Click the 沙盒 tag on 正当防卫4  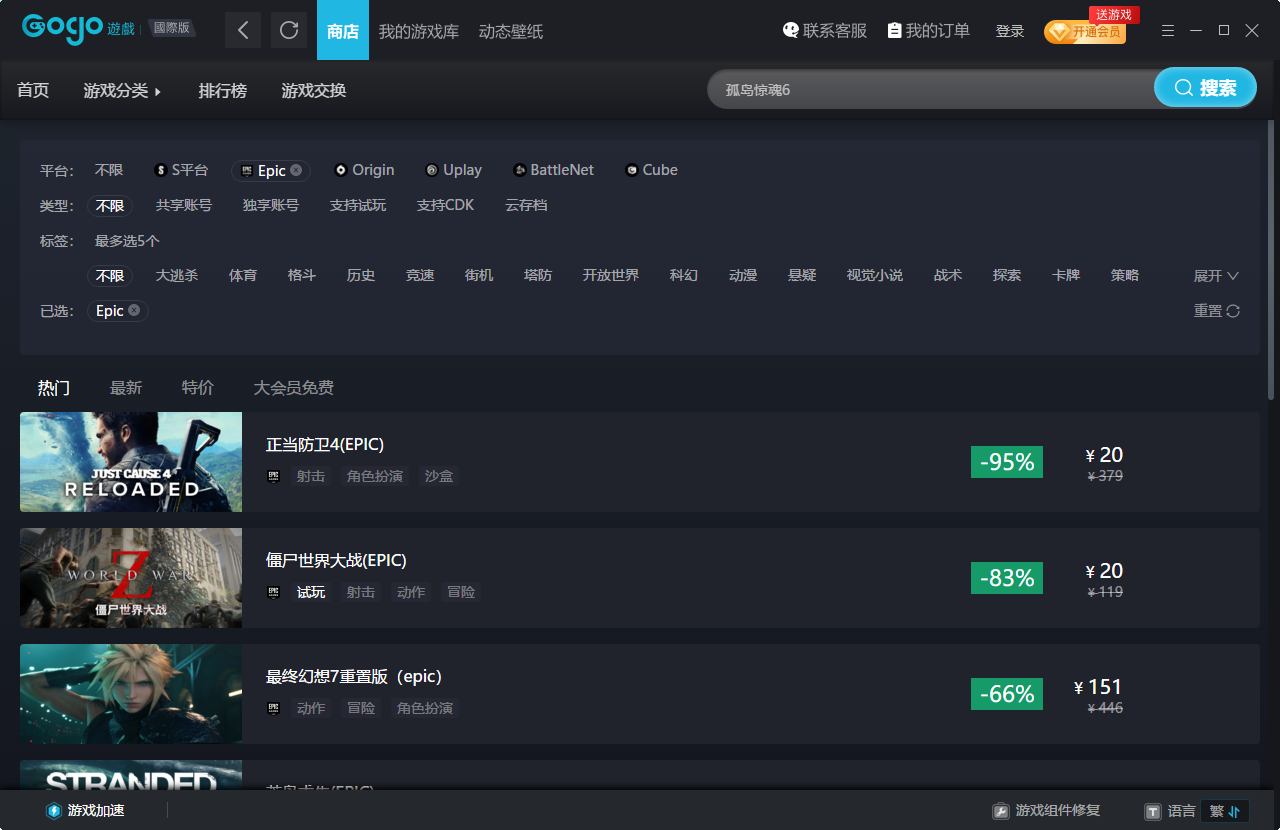click(439, 476)
